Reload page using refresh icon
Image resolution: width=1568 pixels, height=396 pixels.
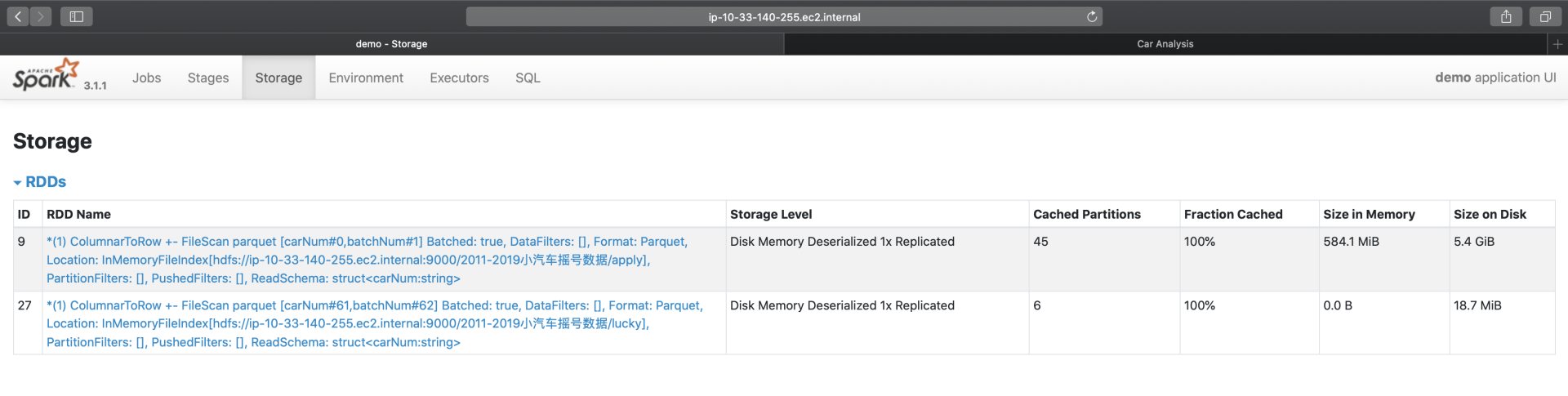point(1091,16)
